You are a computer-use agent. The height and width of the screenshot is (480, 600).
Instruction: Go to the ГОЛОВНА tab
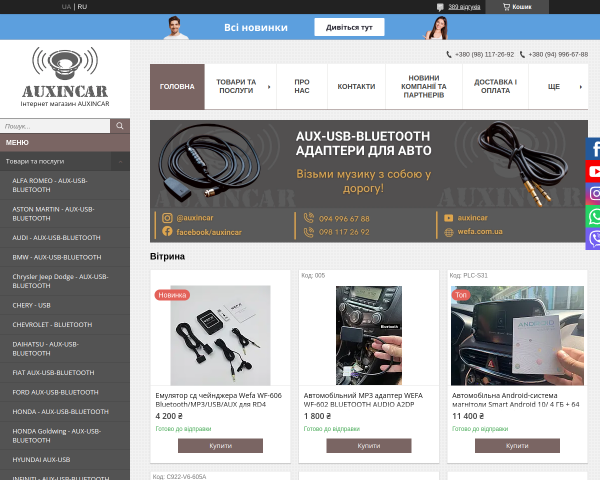click(x=177, y=87)
